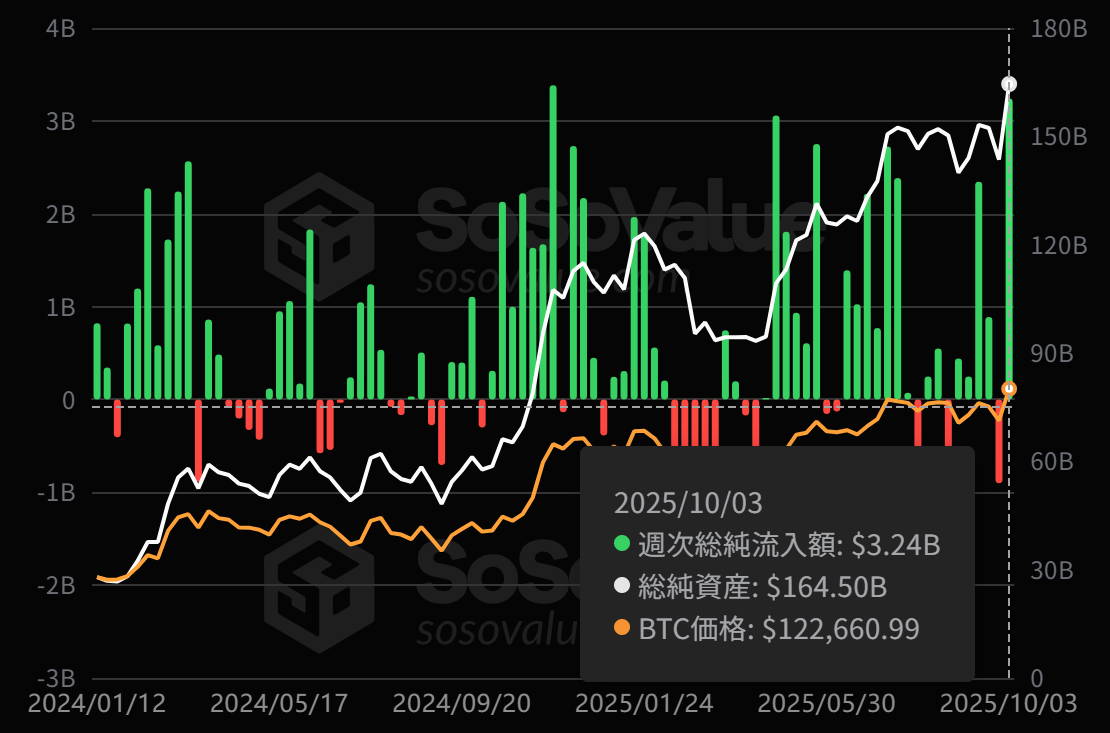Click the lower SoSoValue hexagon logo watermark
Screen dimensions: 1110x733
coord(319,587)
